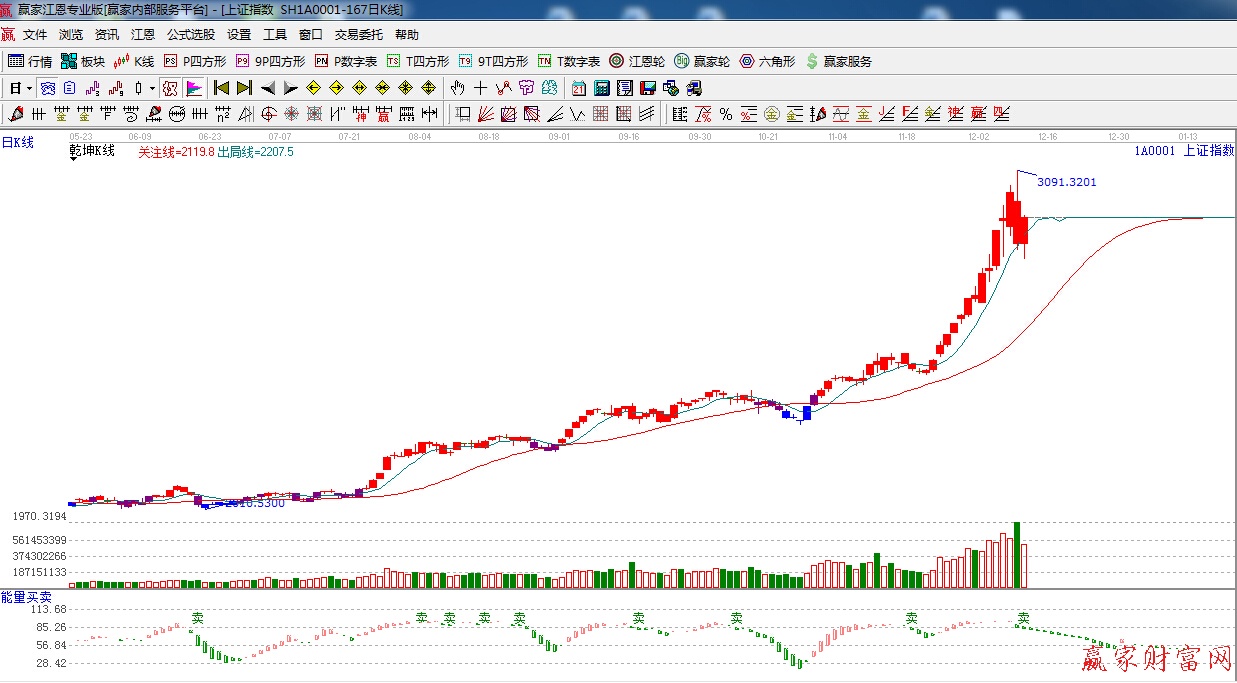Image resolution: width=1237 pixels, height=683 pixels.
Task: Open the 公式选股 menu
Action: coord(190,35)
